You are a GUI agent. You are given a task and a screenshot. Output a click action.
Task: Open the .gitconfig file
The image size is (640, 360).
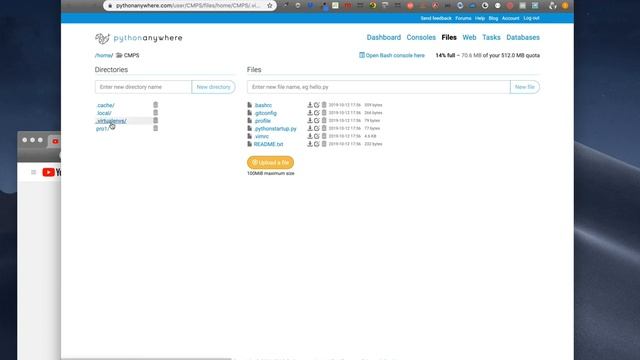pos(265,113)
